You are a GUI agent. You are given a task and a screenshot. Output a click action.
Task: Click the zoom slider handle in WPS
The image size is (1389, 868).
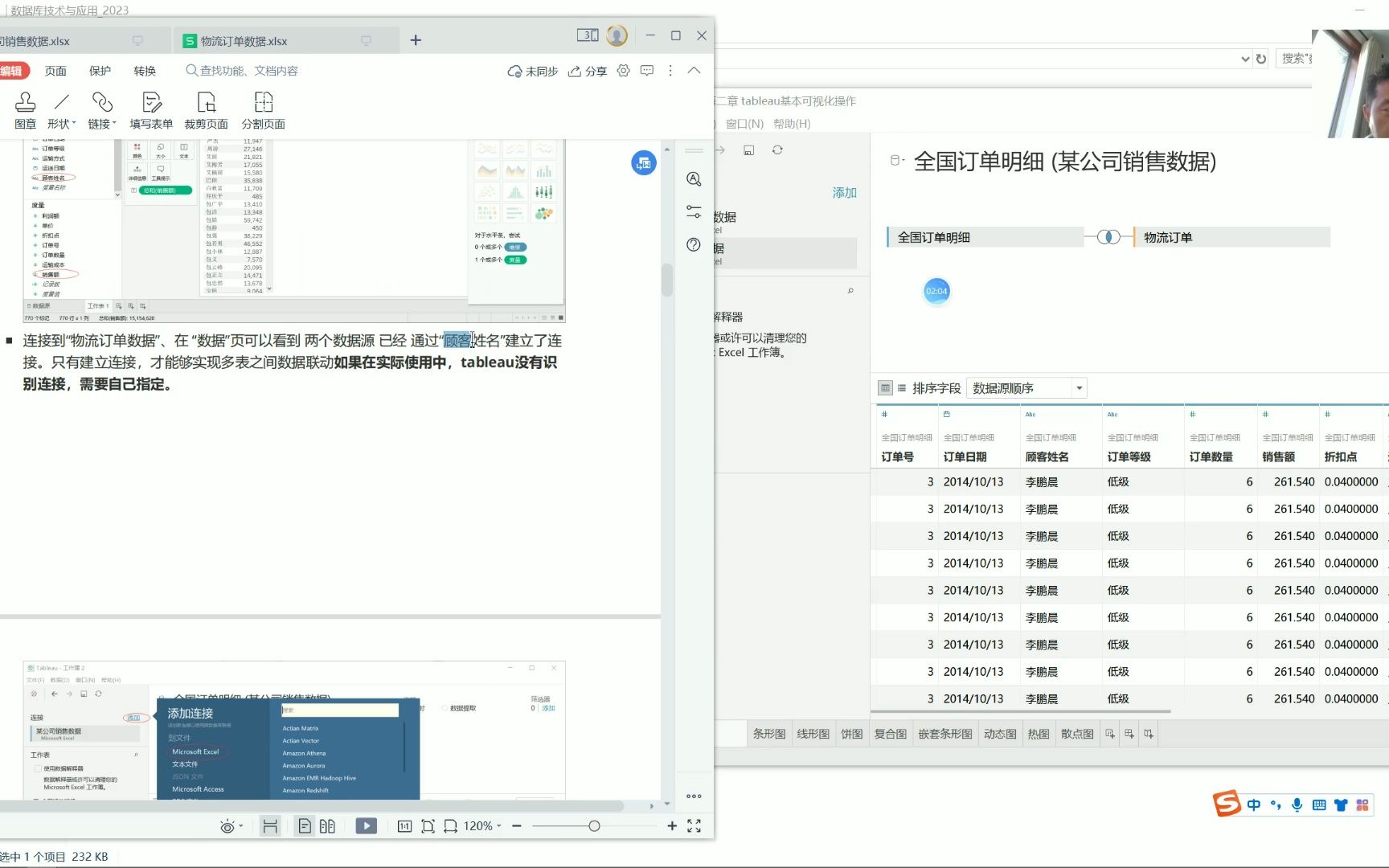point(594,826)
